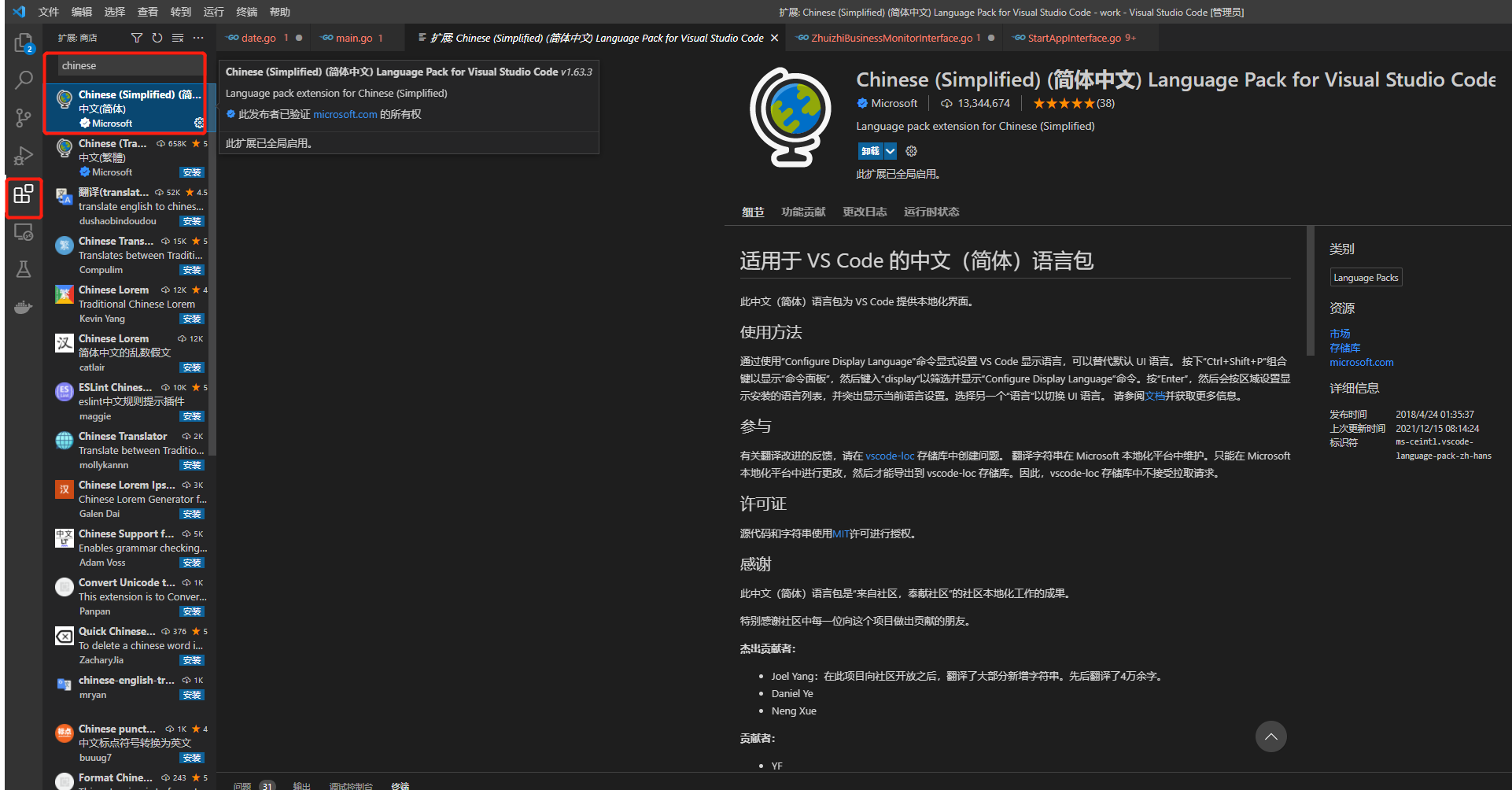The height and width of the screenshot is (790, 1512).
Task: Click the gear on Chinese (Simplified) list item
Action: click(199, 123)
